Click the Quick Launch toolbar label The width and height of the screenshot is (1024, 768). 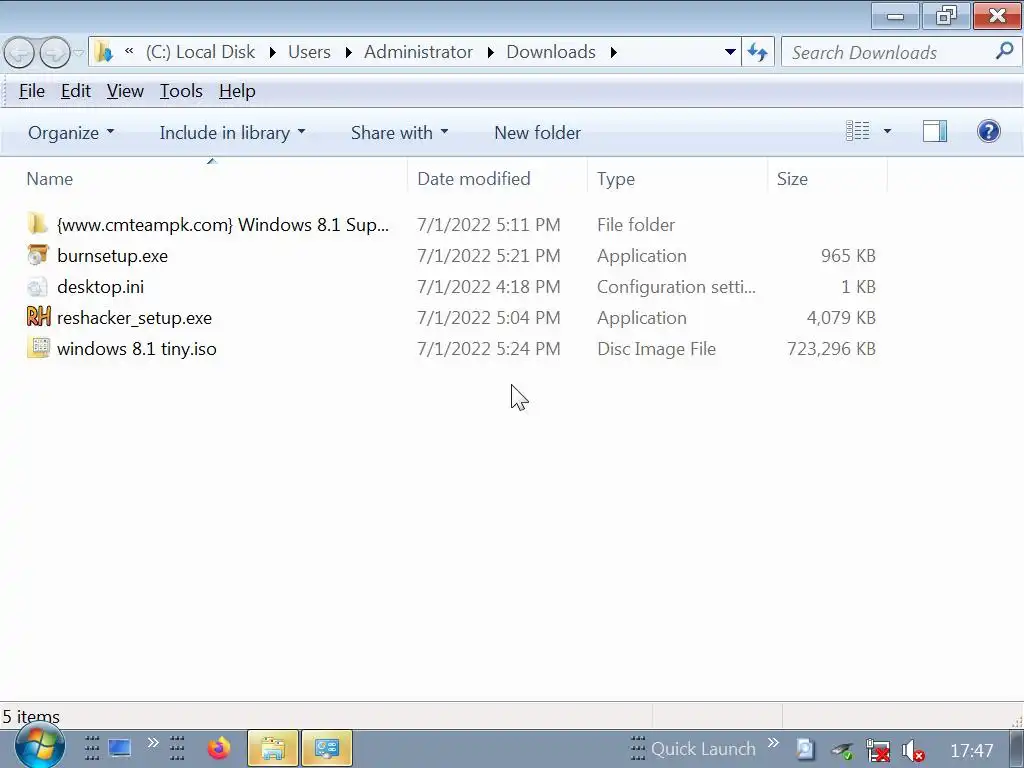[703, 748]
